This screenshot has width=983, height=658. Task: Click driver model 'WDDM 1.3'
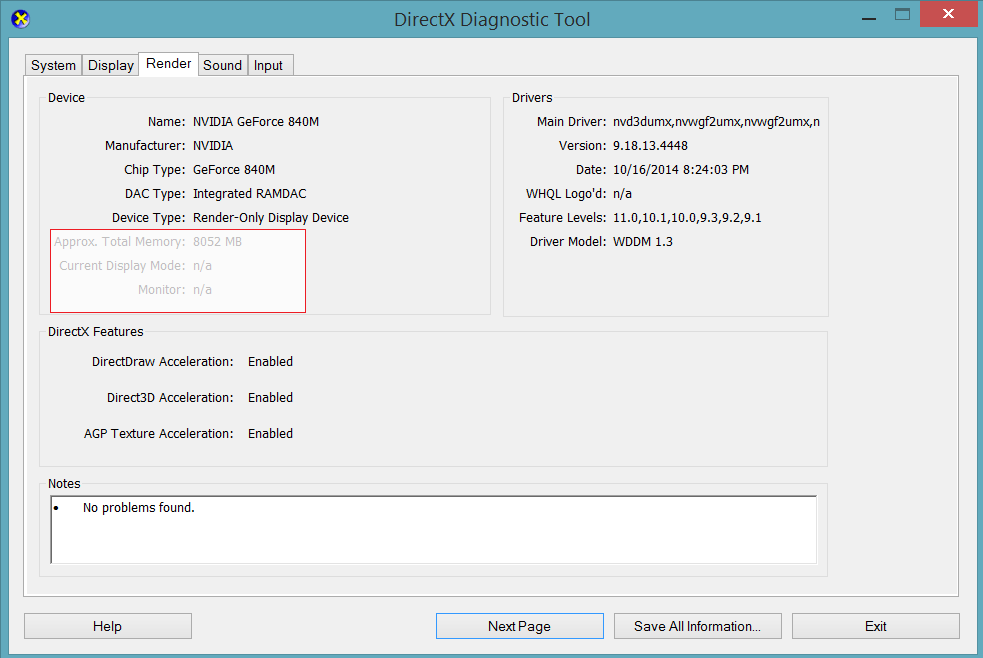coord(643,242)
